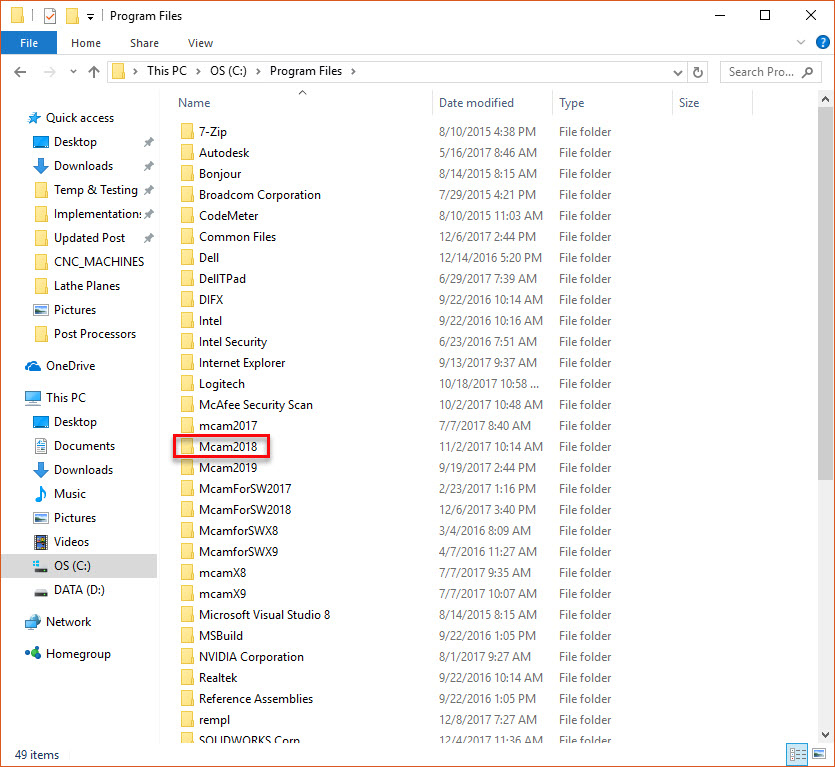835x767 pixels.
Task: Click OS (C:) in the address breadcrumb
Action: click(228, 71)
